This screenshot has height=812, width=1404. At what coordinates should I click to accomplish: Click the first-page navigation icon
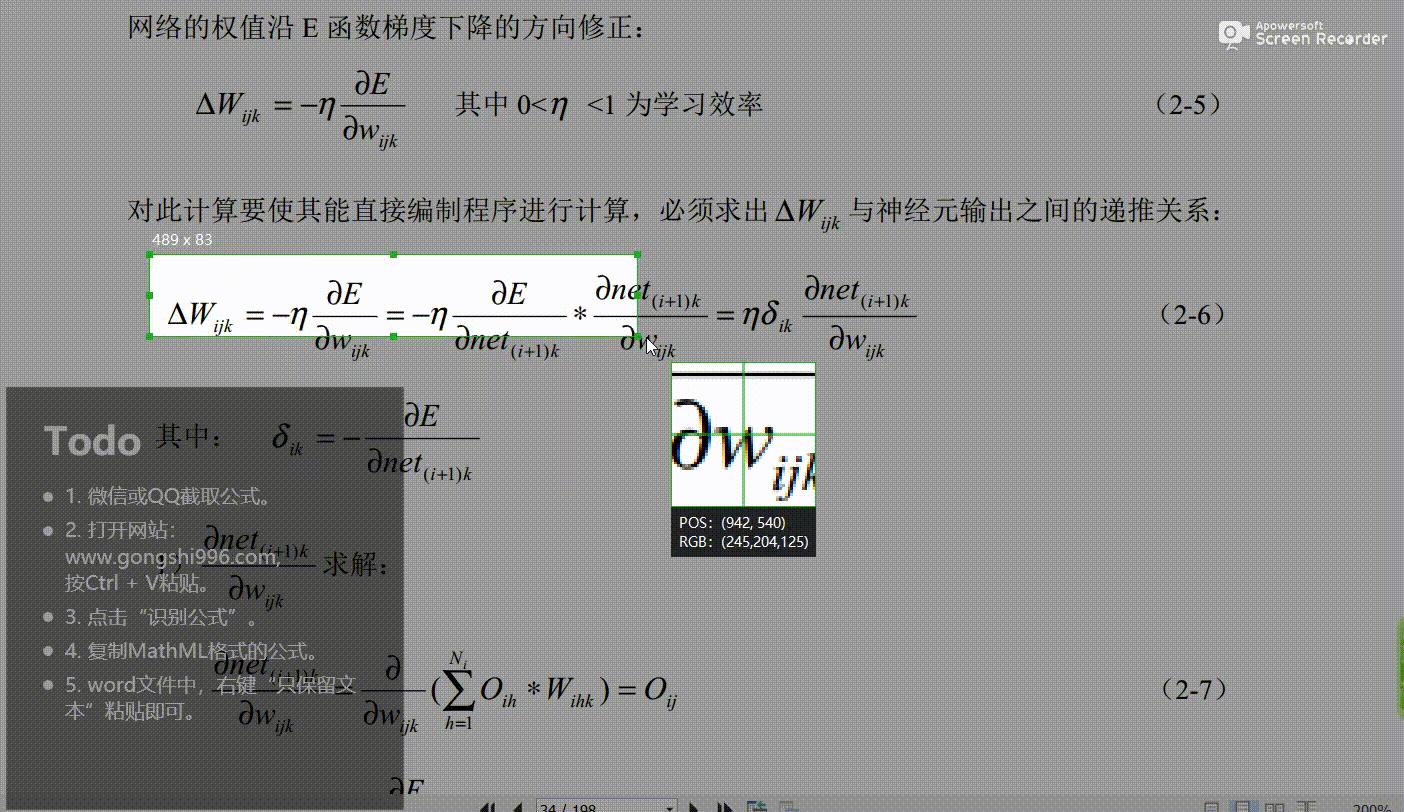tap(488, 807)
